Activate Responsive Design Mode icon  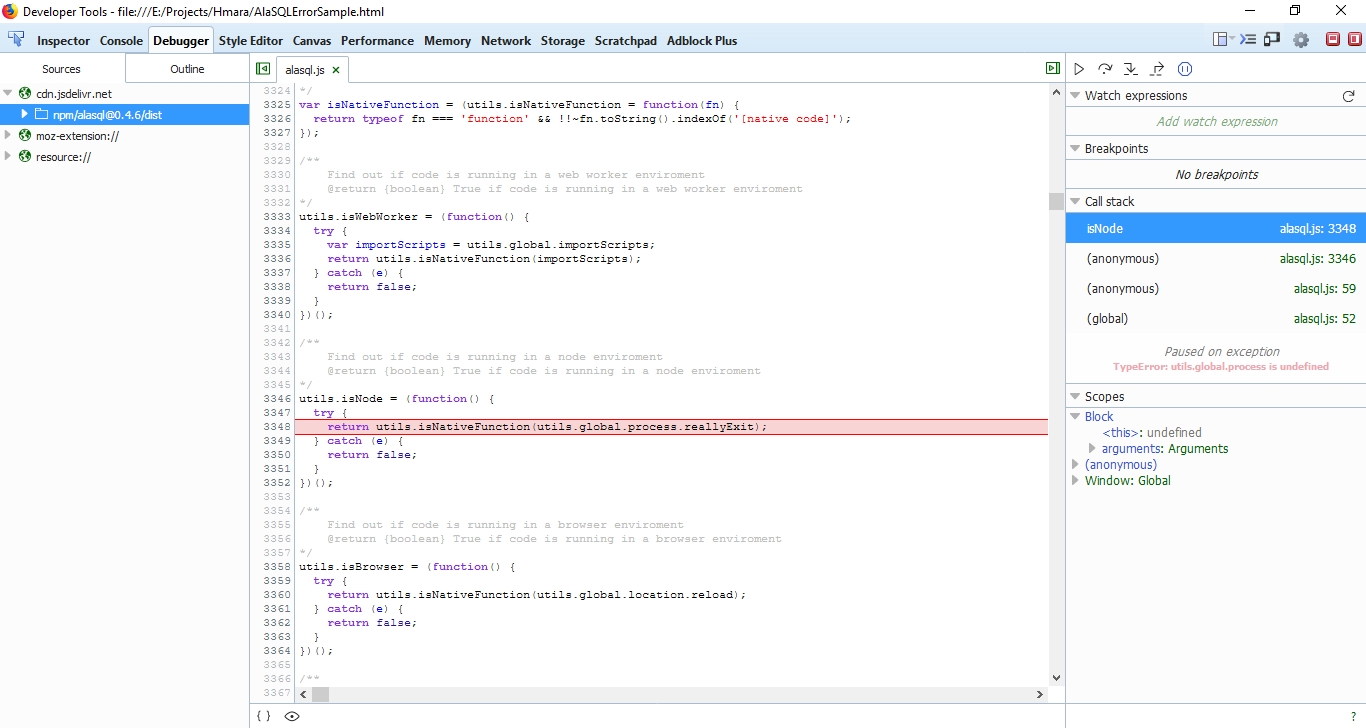click(1271, 40)
